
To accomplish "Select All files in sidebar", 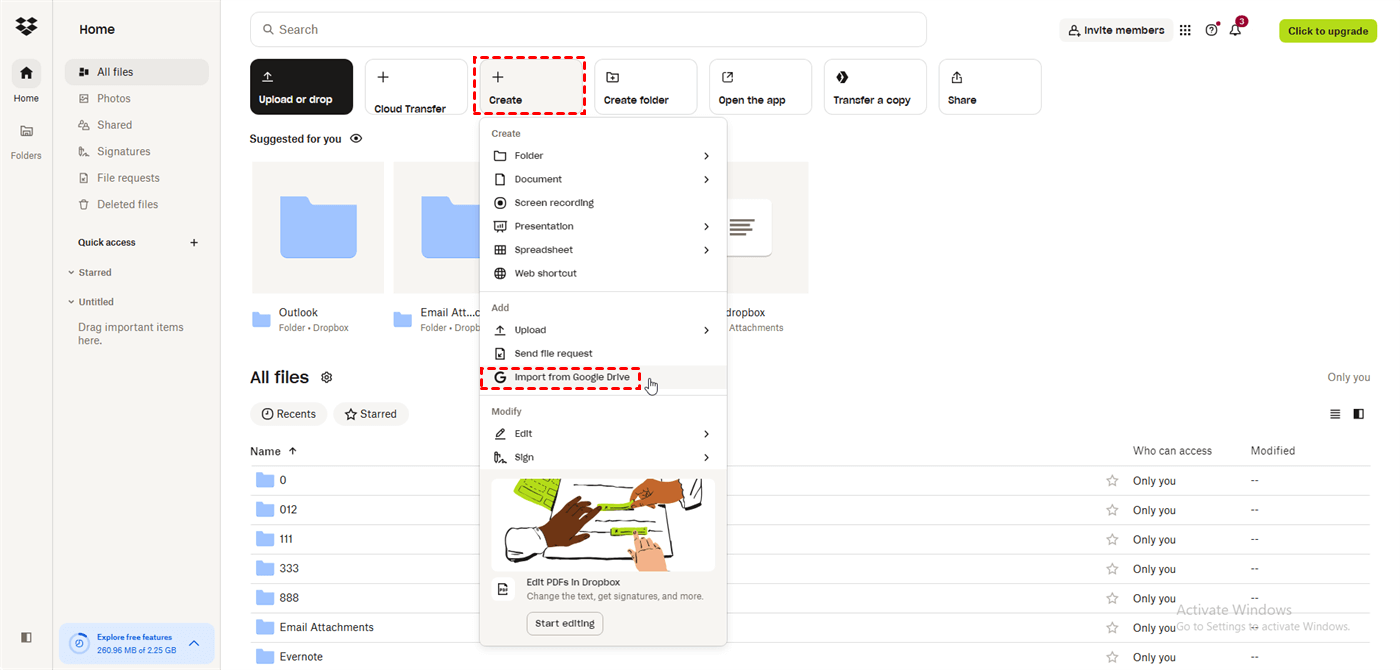I will click(x=137, y=72).
